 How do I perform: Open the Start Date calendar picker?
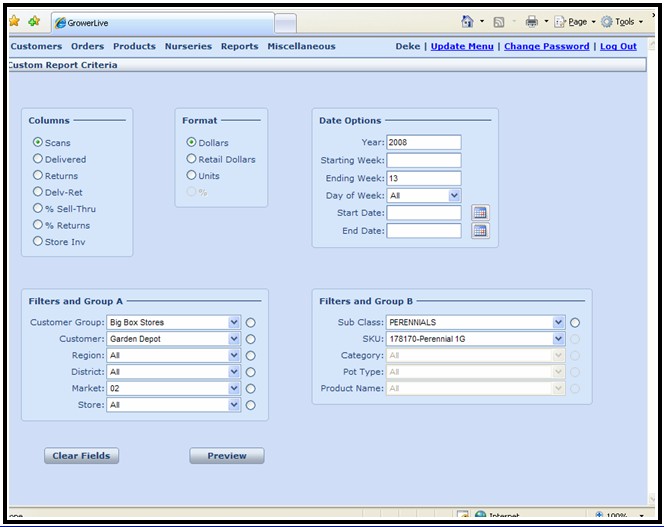pos(480,213)
